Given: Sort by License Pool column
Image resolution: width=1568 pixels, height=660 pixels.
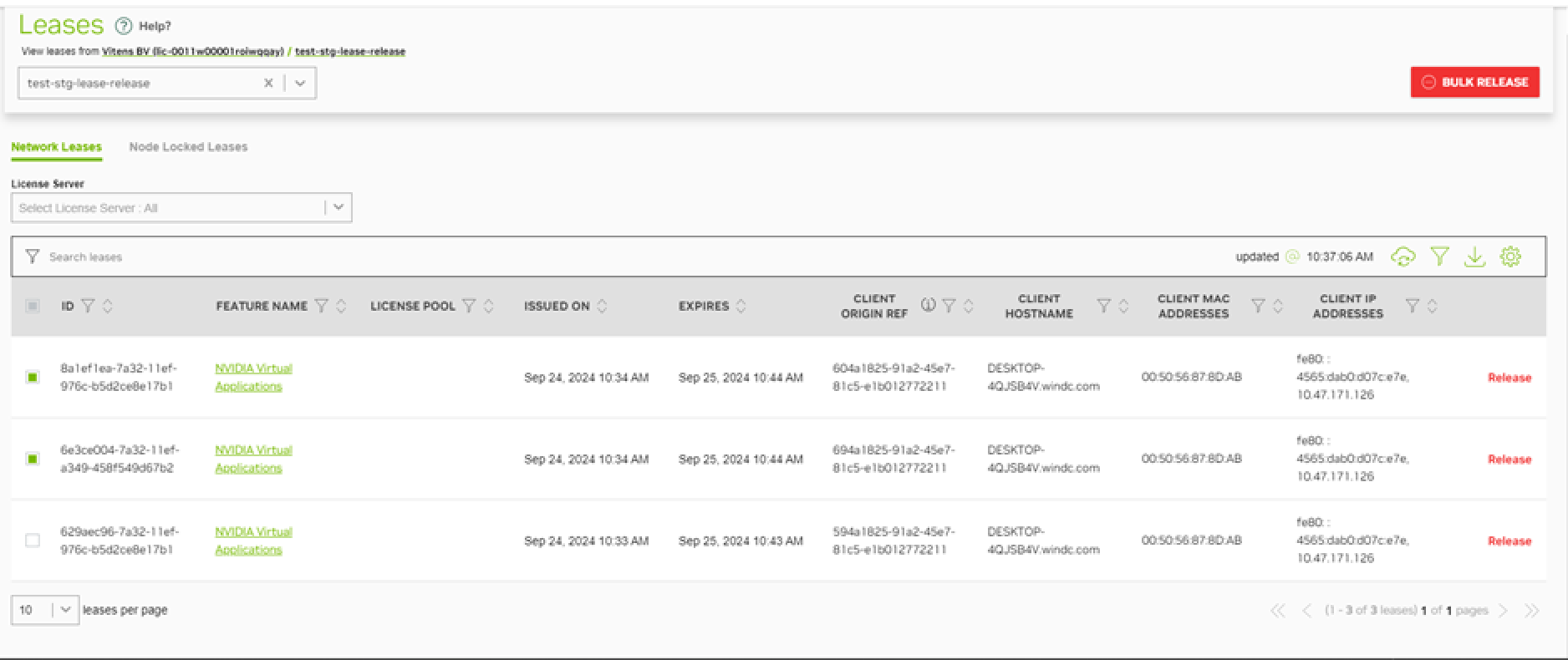Looking at the screenshot, I should (x=489, y=306).
